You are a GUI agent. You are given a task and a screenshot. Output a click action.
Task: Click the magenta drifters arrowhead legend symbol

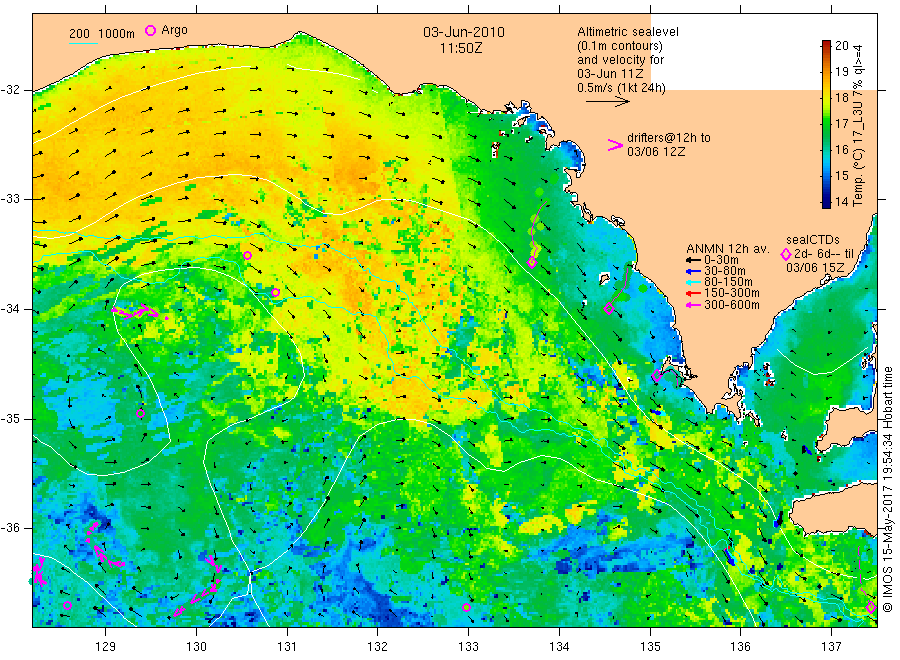pyautogui.click(x=615, y=145)
